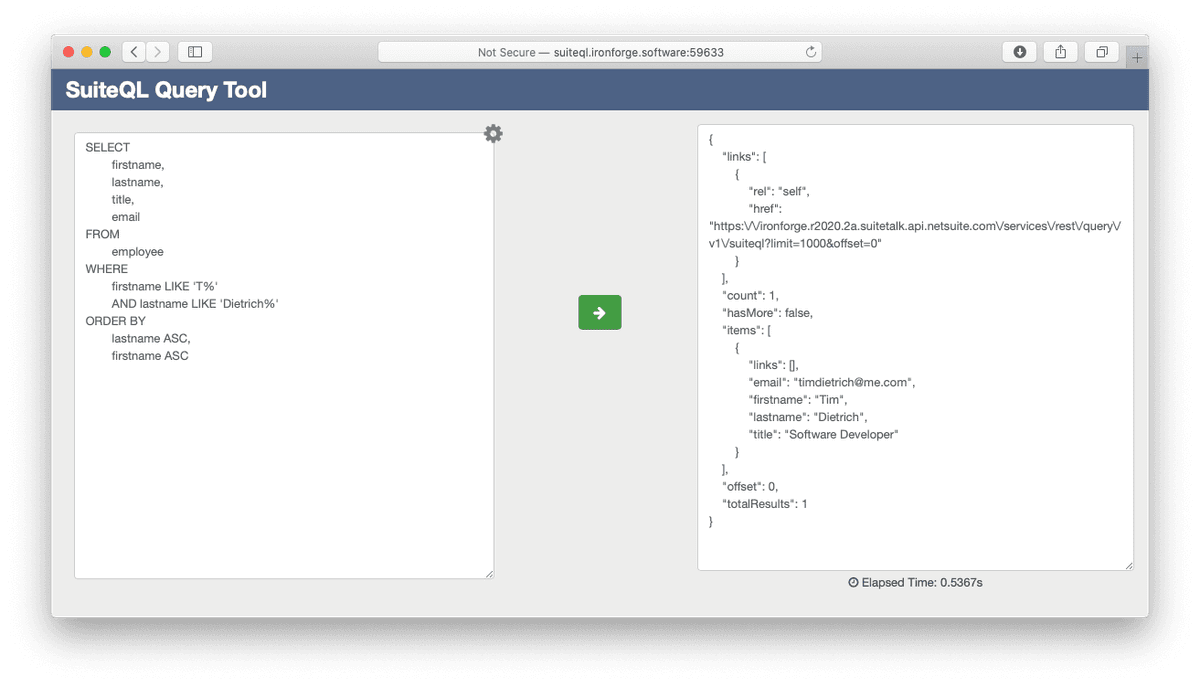This screenshot has width=1200, height=685.
Task: Open Safari's Downloads icon
Action: click(x=1019, y=51)
